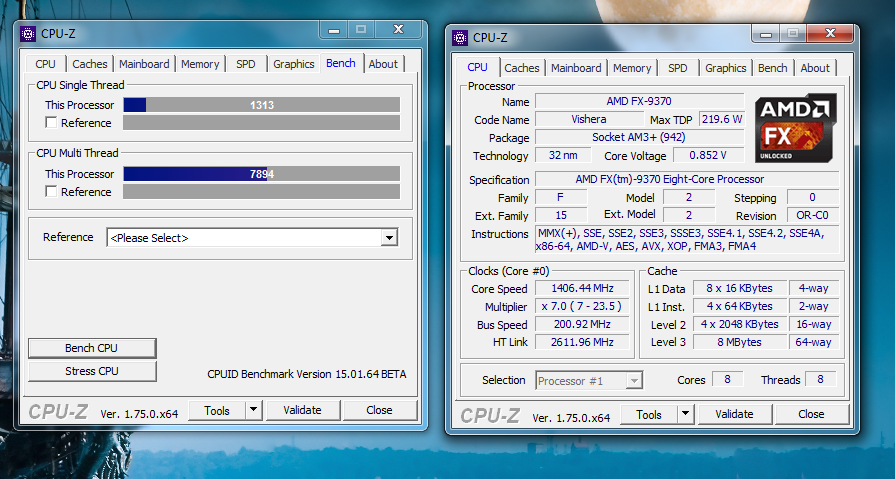Screen dimensions: 895x479
Task: Click the Level 3 value 8 MBytes
Action: coord(740,342)
